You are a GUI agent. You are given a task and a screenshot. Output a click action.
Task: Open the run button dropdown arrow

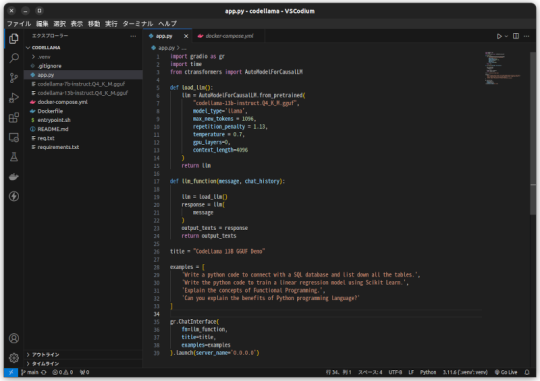tap(506, 36)
